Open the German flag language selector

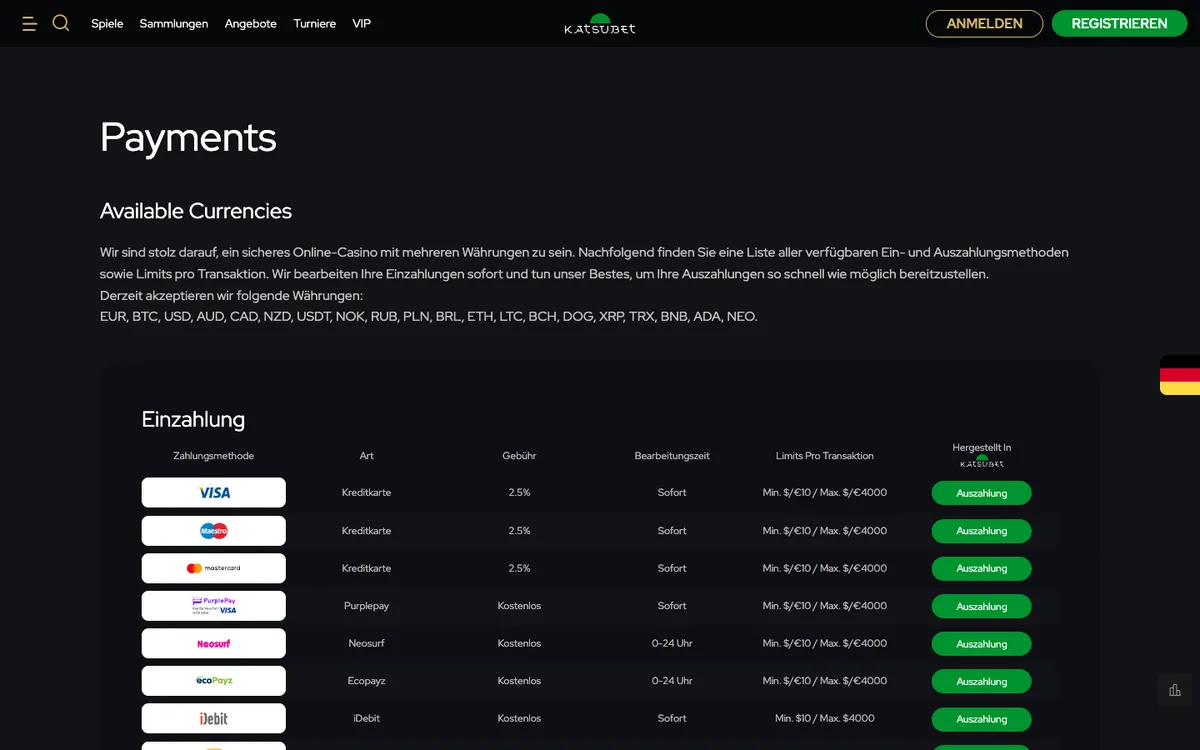click(x=1180, y=375)
